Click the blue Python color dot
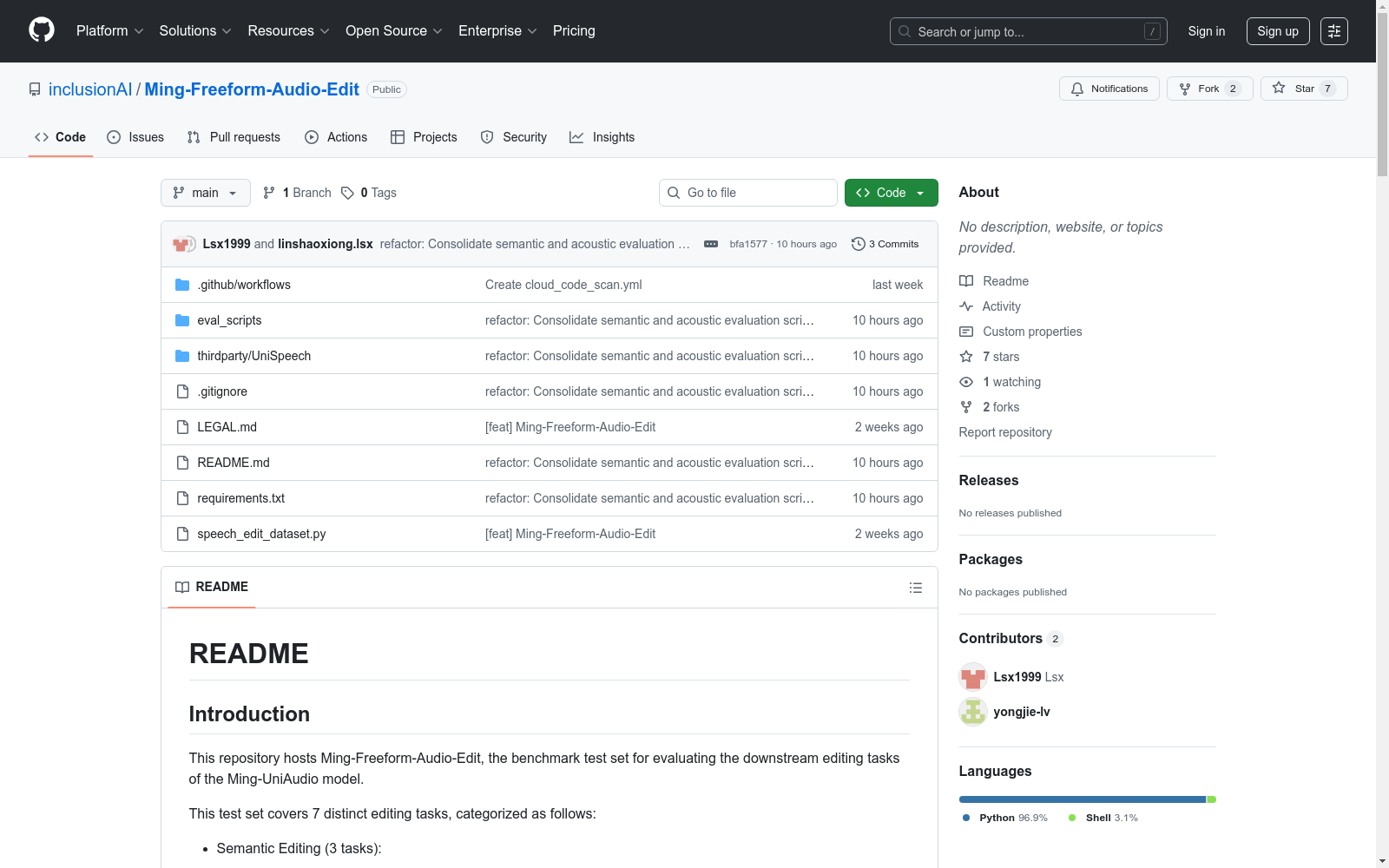This screenshot has height=868, width=1389. coord(966,818)
